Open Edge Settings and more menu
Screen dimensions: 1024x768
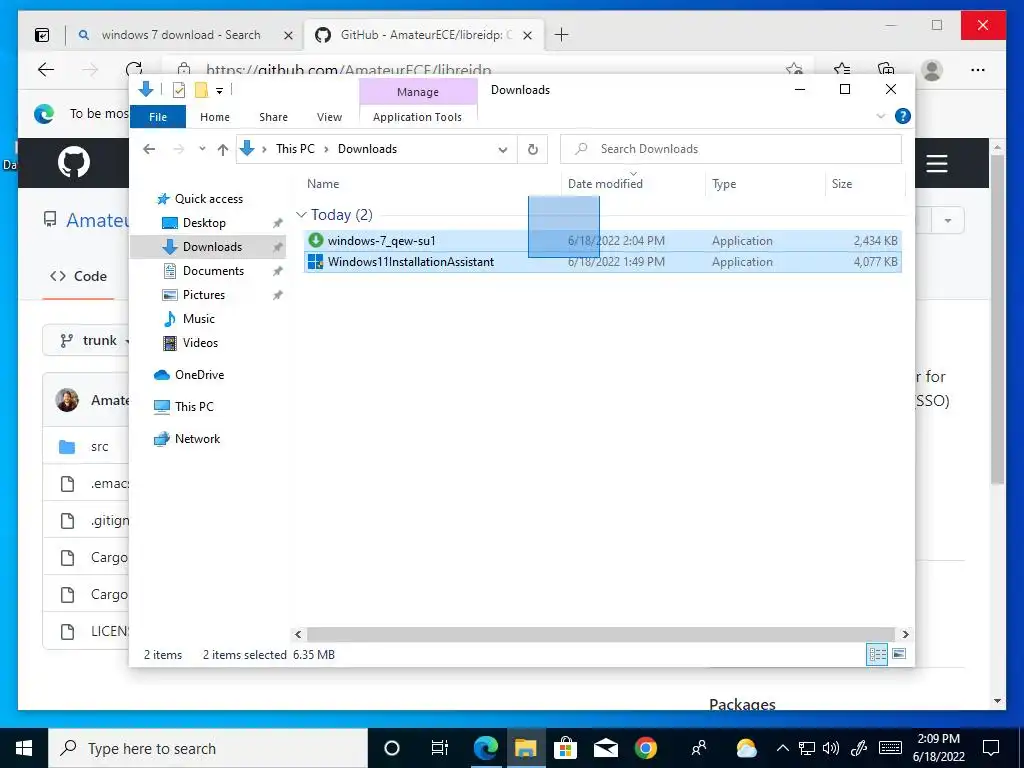click(x=978, y=70)
